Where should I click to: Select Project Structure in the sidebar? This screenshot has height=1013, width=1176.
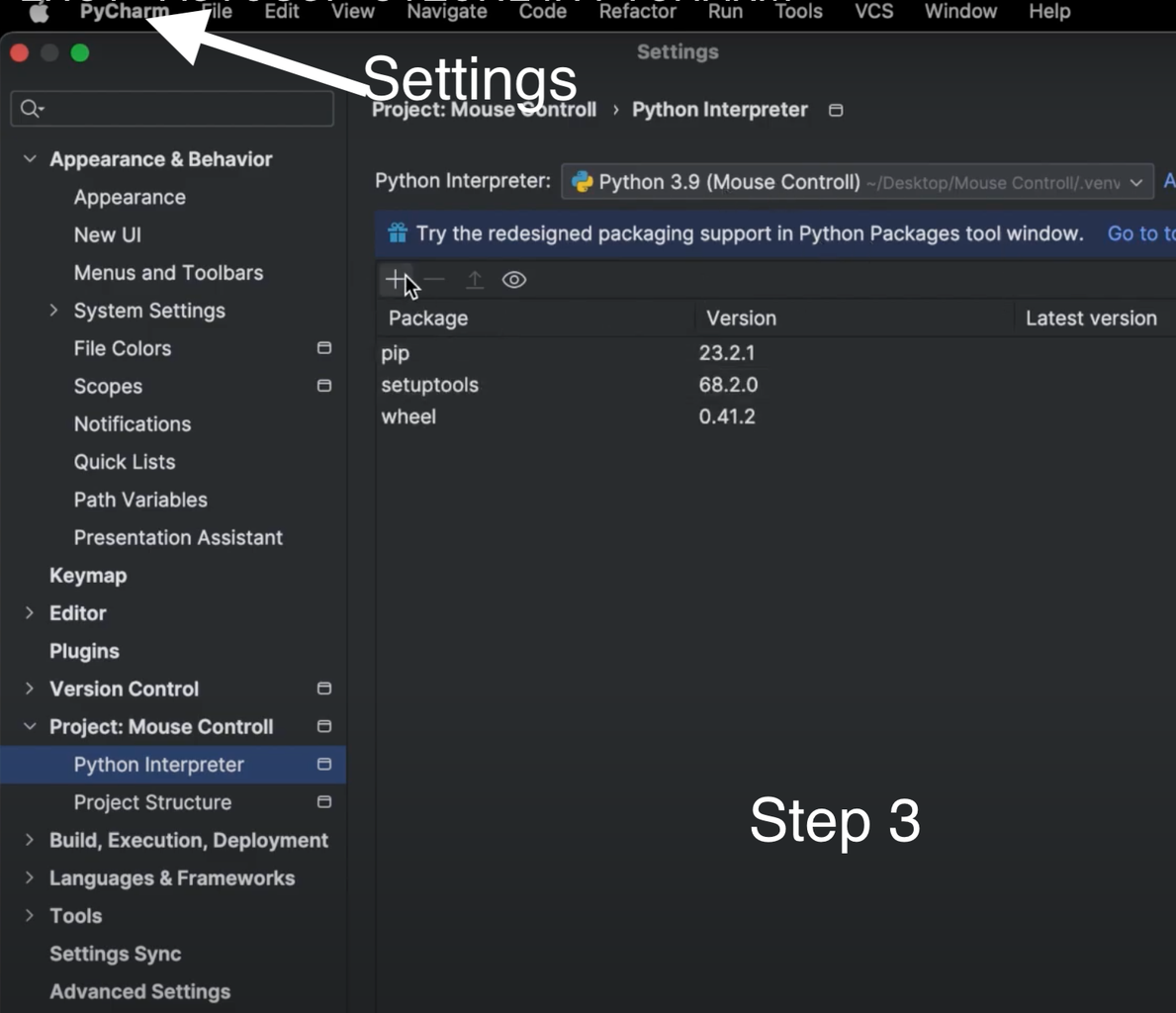click(x=152, y=802)
